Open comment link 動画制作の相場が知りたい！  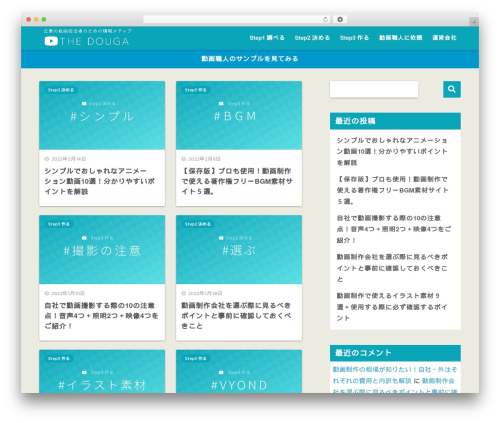point(395,375)
